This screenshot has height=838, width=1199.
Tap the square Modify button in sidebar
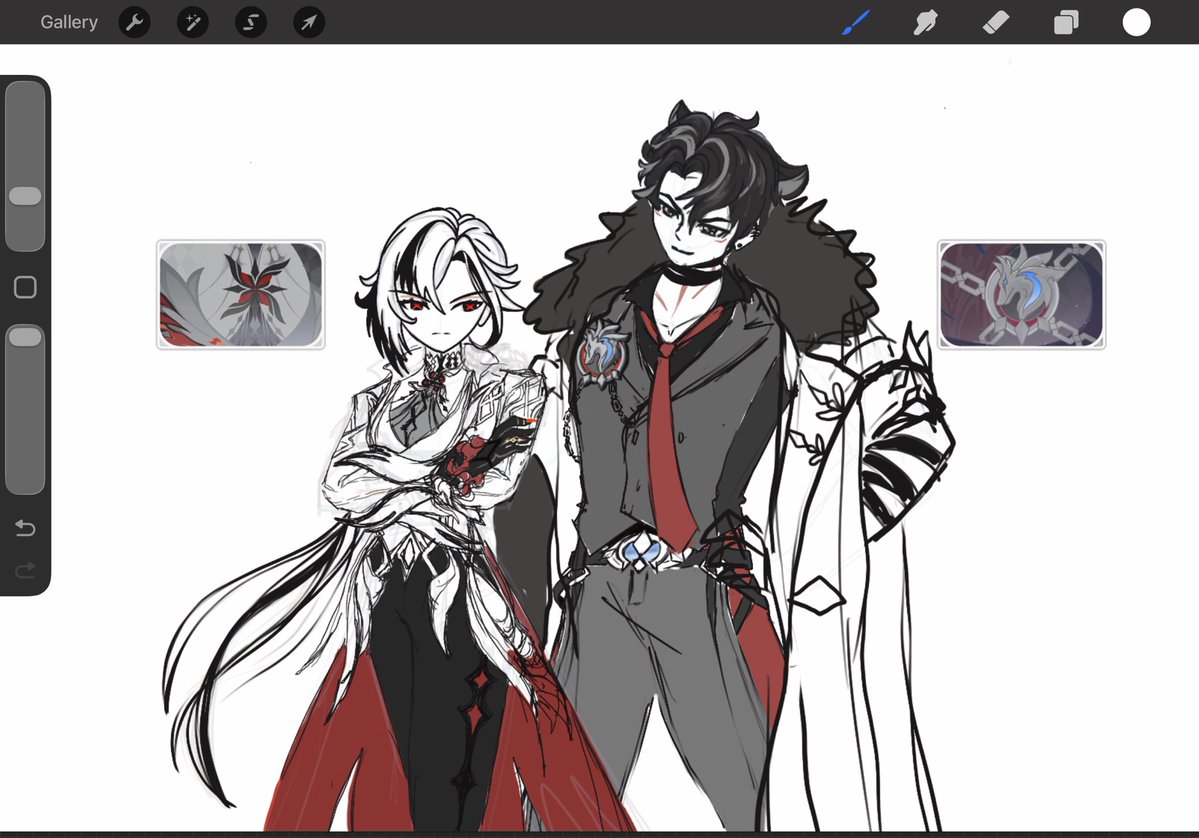[x=25, y=287]
